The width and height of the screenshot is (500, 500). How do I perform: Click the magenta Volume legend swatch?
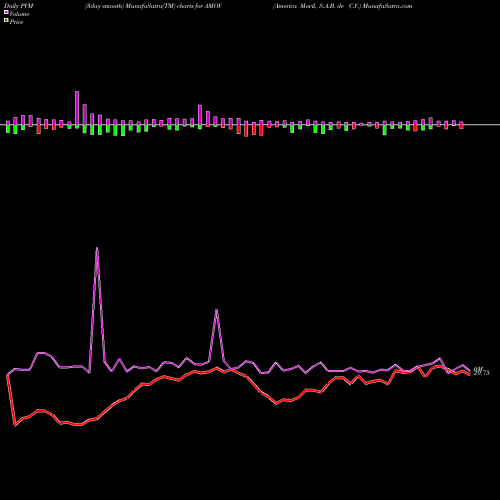(x=6, y=12)
